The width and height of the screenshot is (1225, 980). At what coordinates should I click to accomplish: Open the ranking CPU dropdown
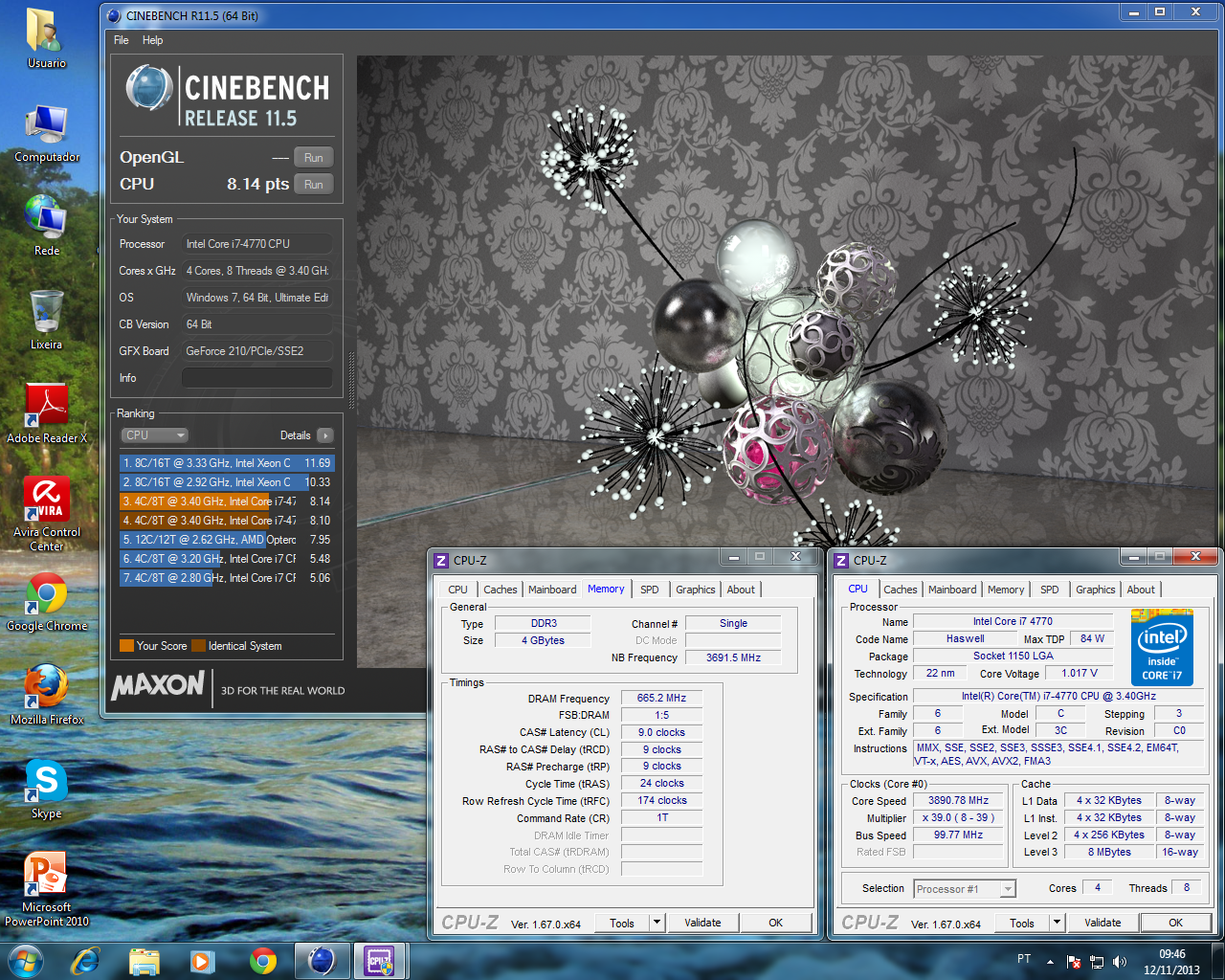[154, 435]
